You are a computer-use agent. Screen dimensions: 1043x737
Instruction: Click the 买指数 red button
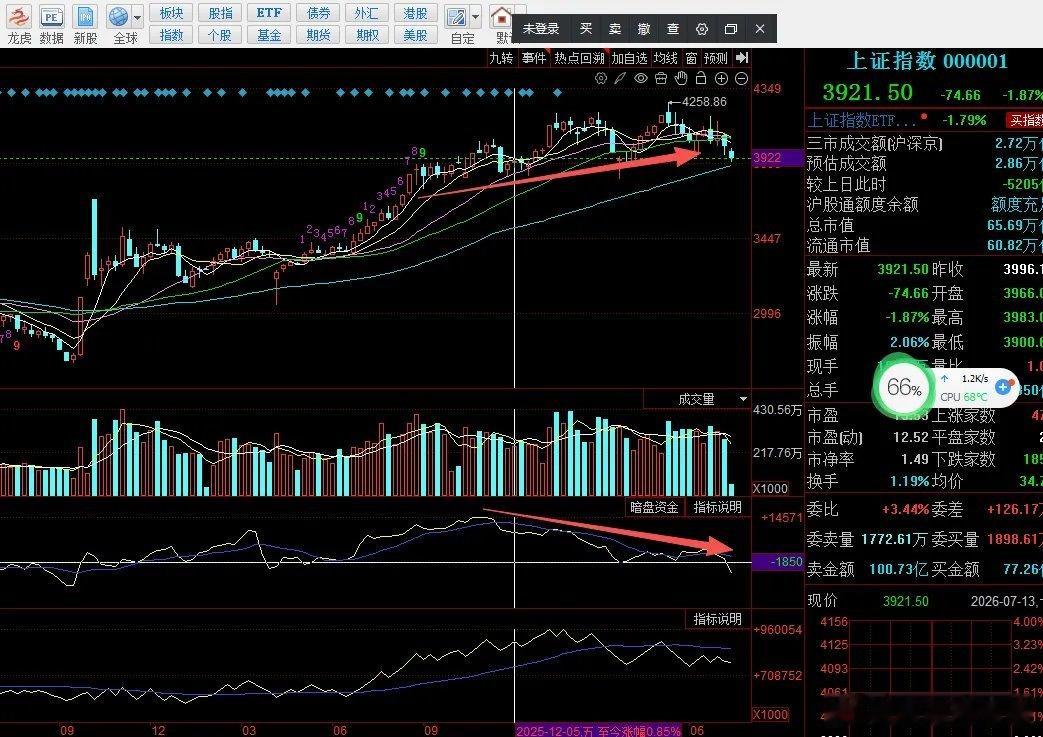point(1025,120)
